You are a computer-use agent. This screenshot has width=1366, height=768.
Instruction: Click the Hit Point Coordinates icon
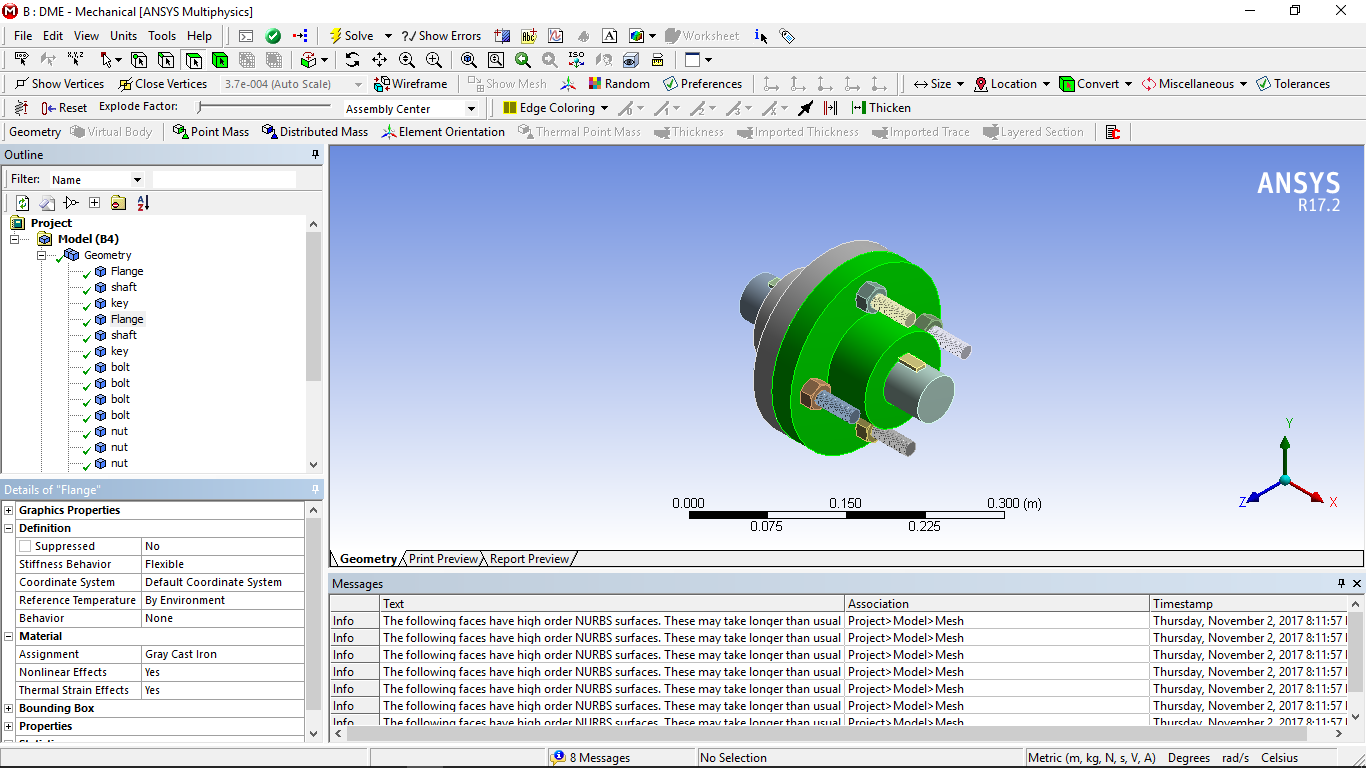click(76, 60)
